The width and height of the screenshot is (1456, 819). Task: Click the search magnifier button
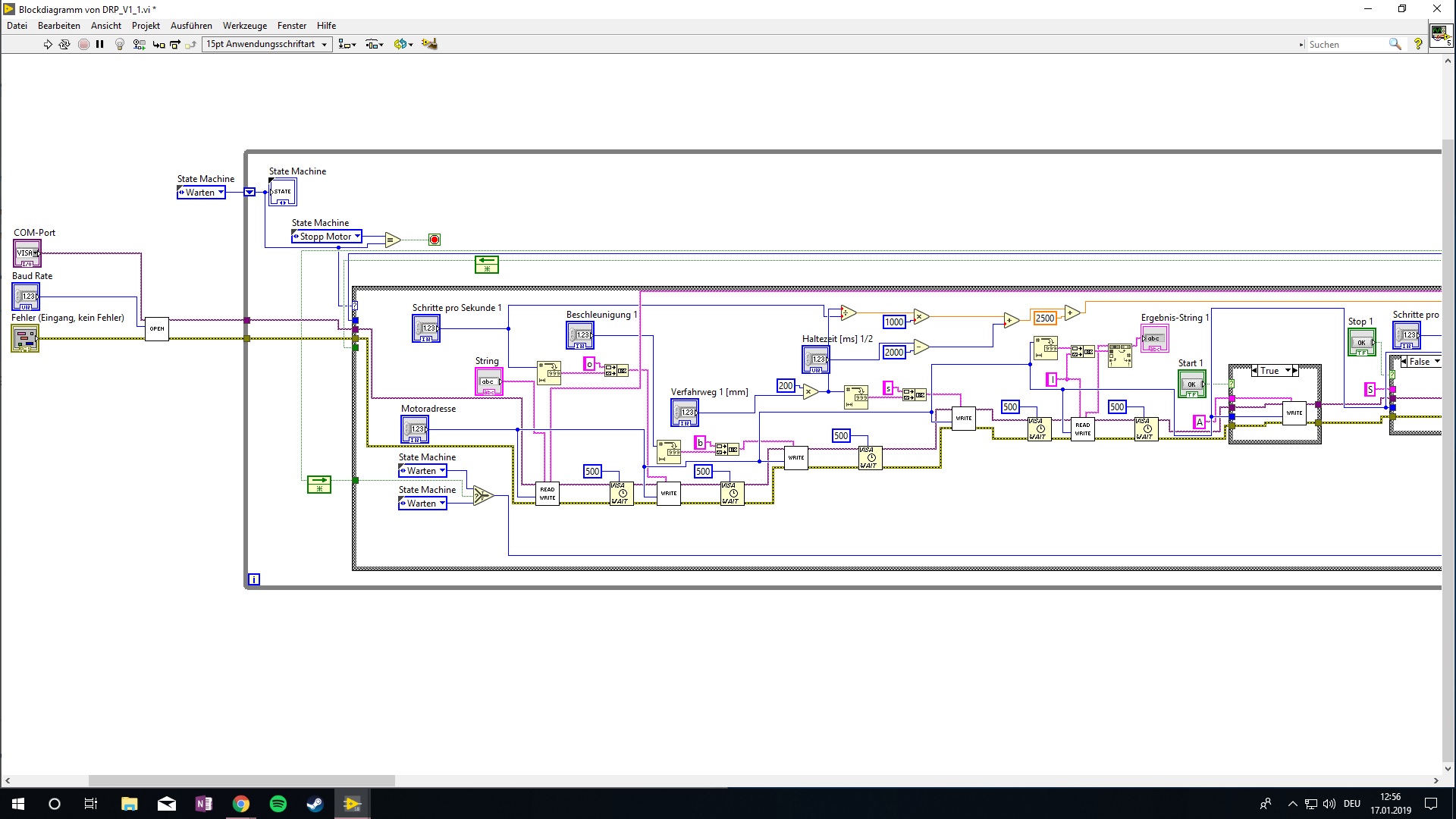pyautogui.click(x=1395, y=45)
